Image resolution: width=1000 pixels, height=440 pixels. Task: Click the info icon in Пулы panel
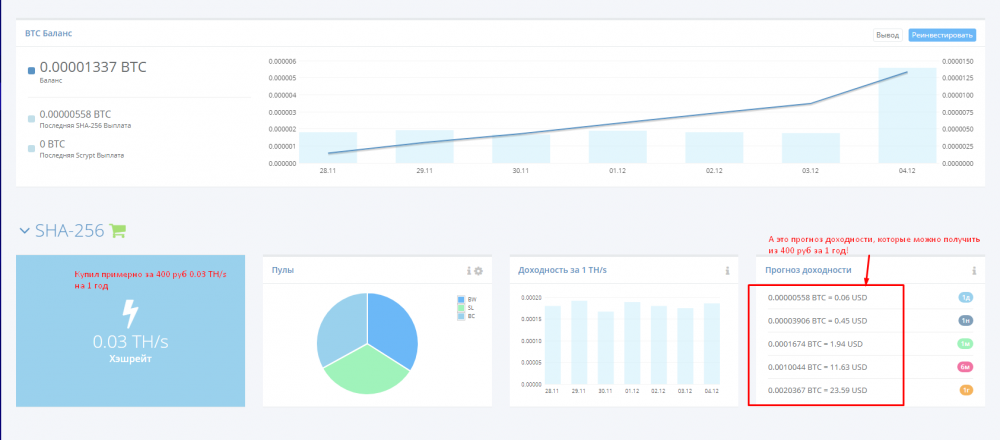tap(468, 271)
